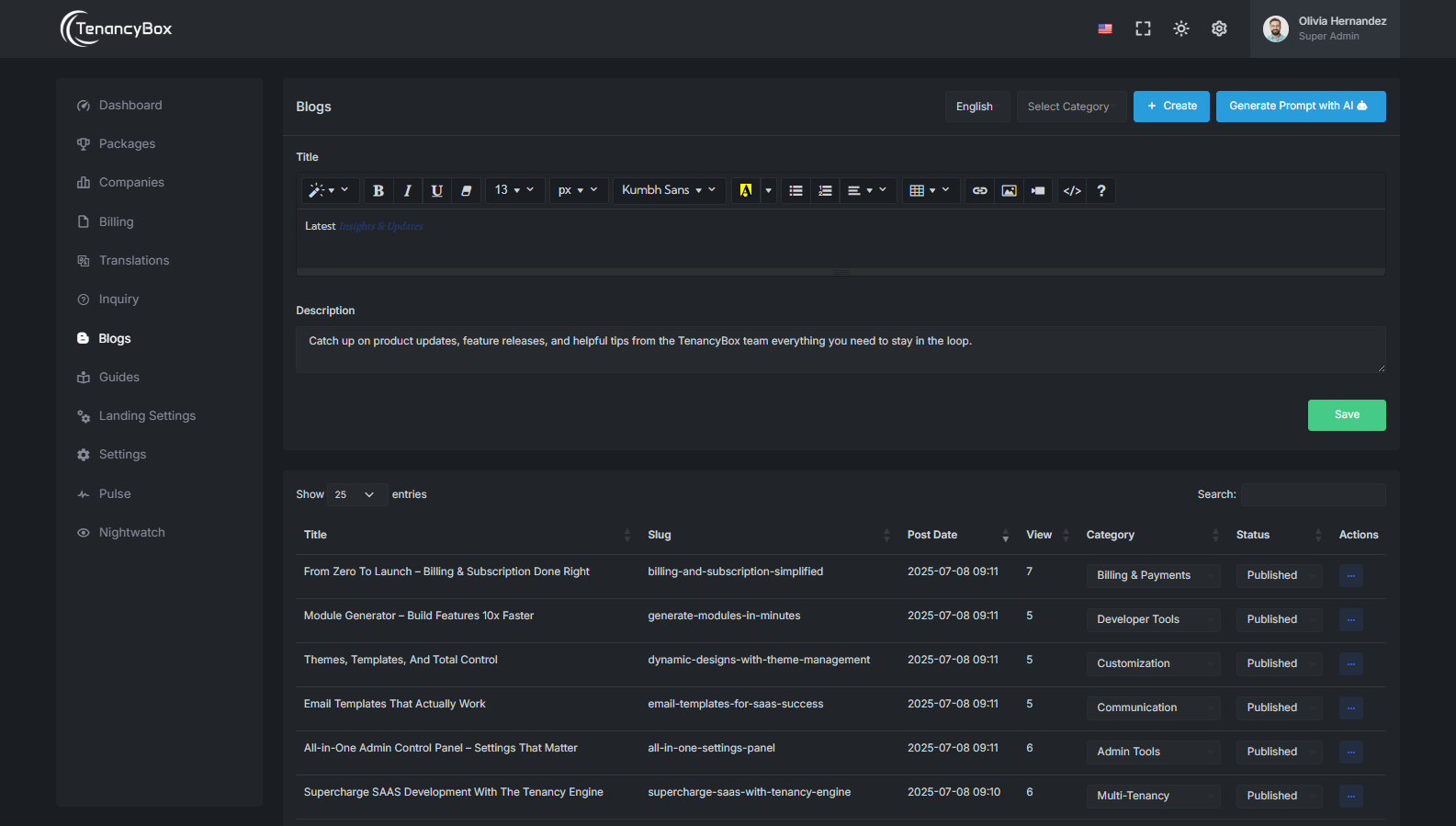Open the header settings gear icon
Viewport: 1456px width, 826px height.
coord(1219,28)
